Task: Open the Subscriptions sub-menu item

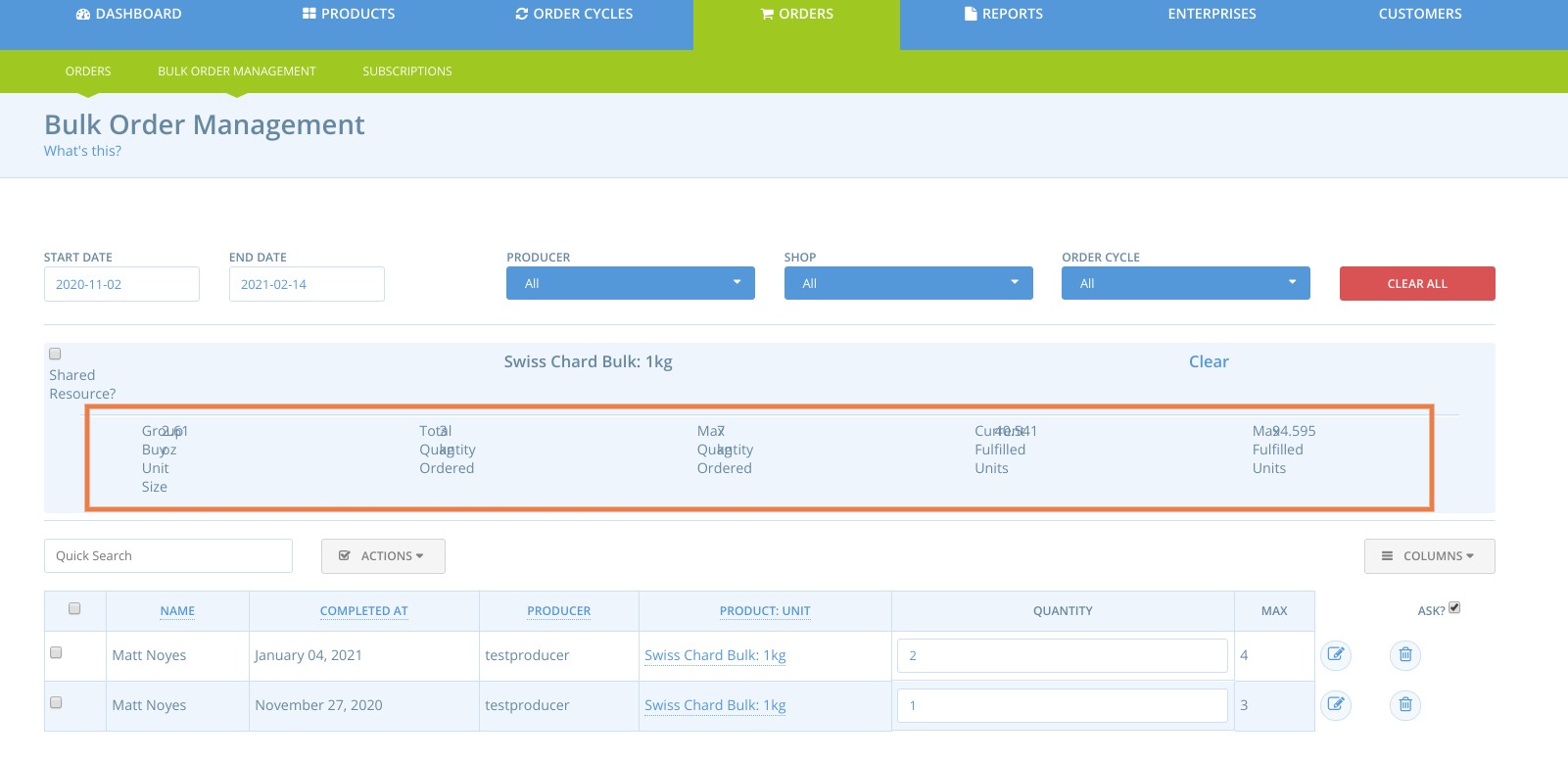Action: (407, 71)
